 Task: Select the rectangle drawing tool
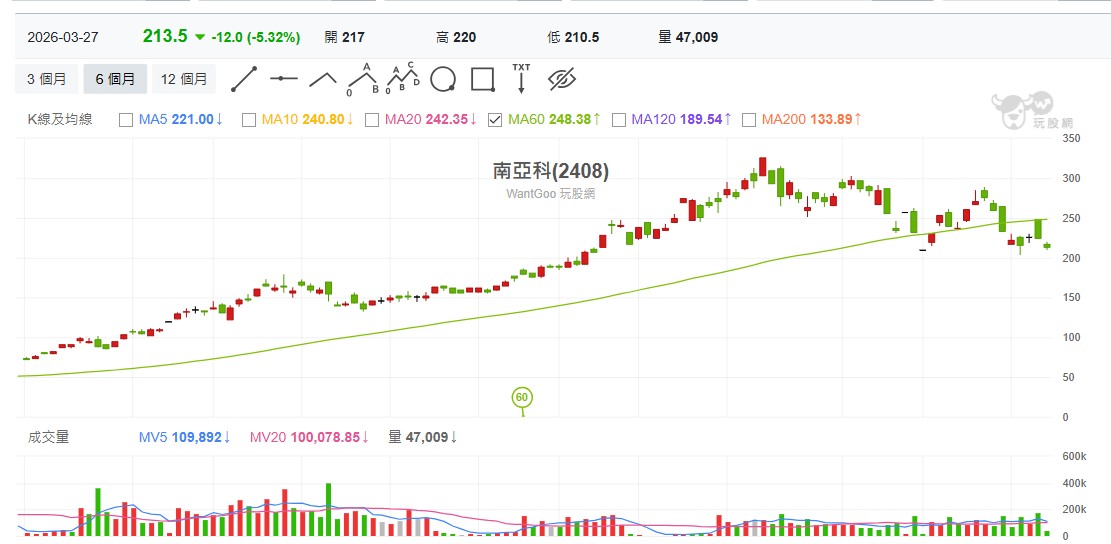[x=483, y=79]
